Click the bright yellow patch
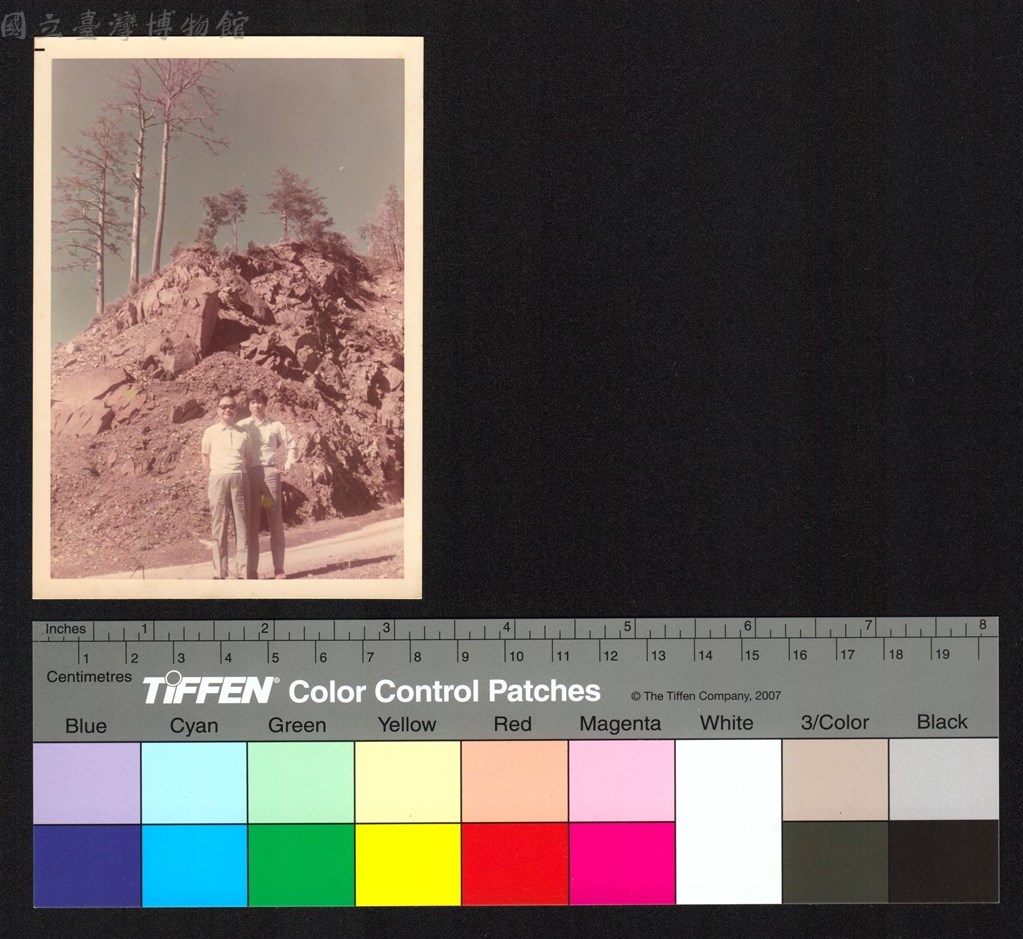1023x939 pixels. [x=408, y=865]
